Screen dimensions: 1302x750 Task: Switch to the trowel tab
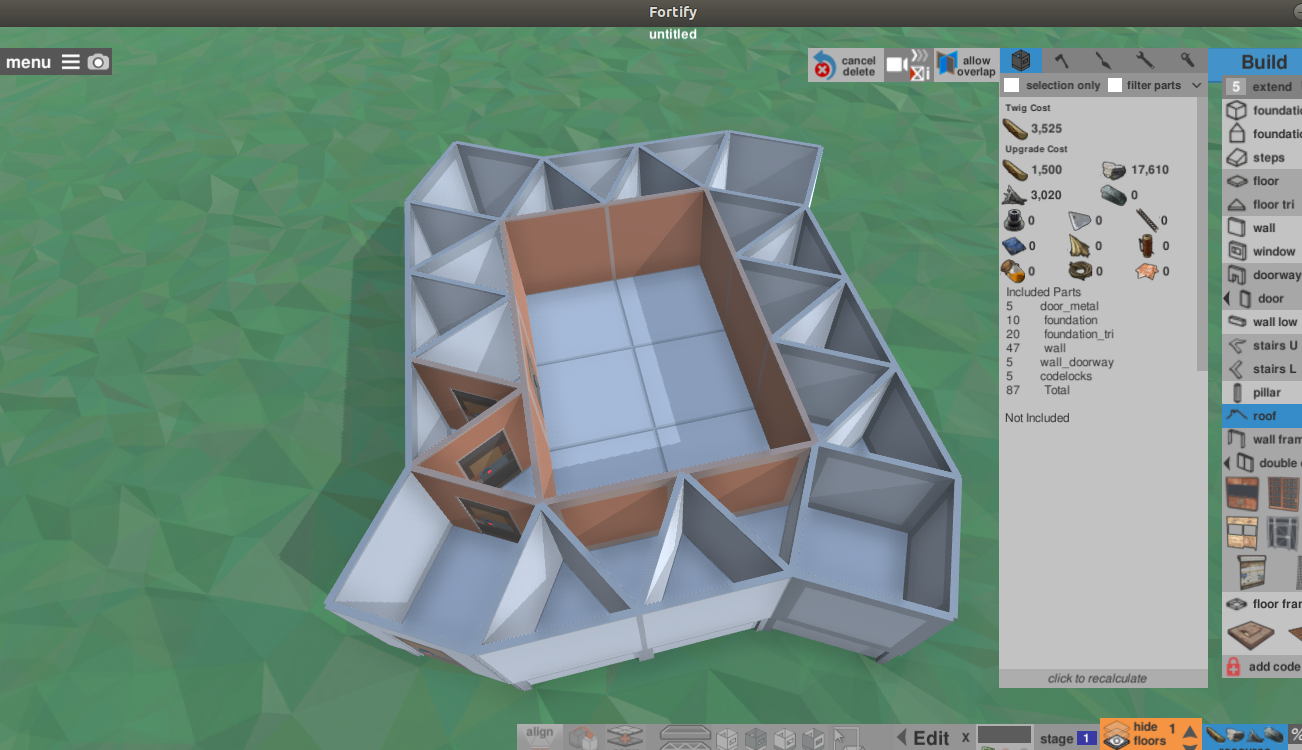point(1103,61)
